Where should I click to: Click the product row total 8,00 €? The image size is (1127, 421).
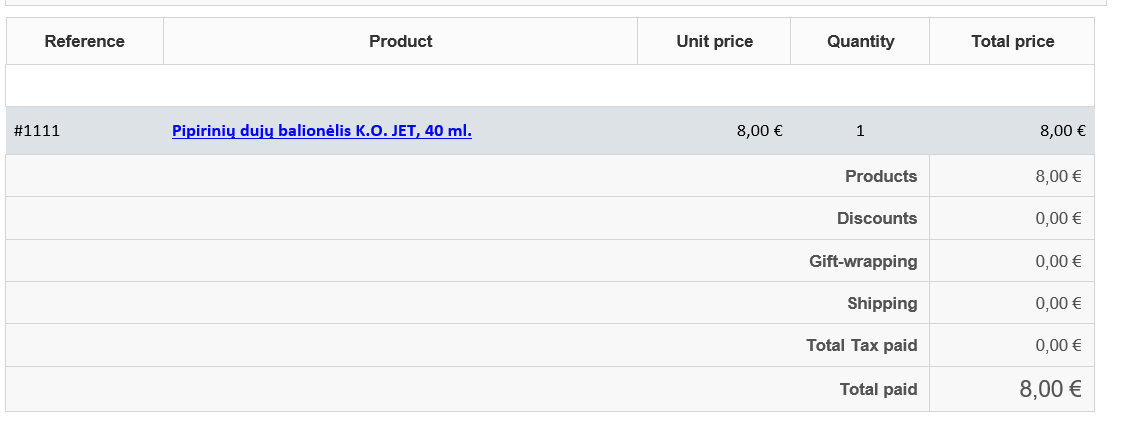coord(1062,131)
